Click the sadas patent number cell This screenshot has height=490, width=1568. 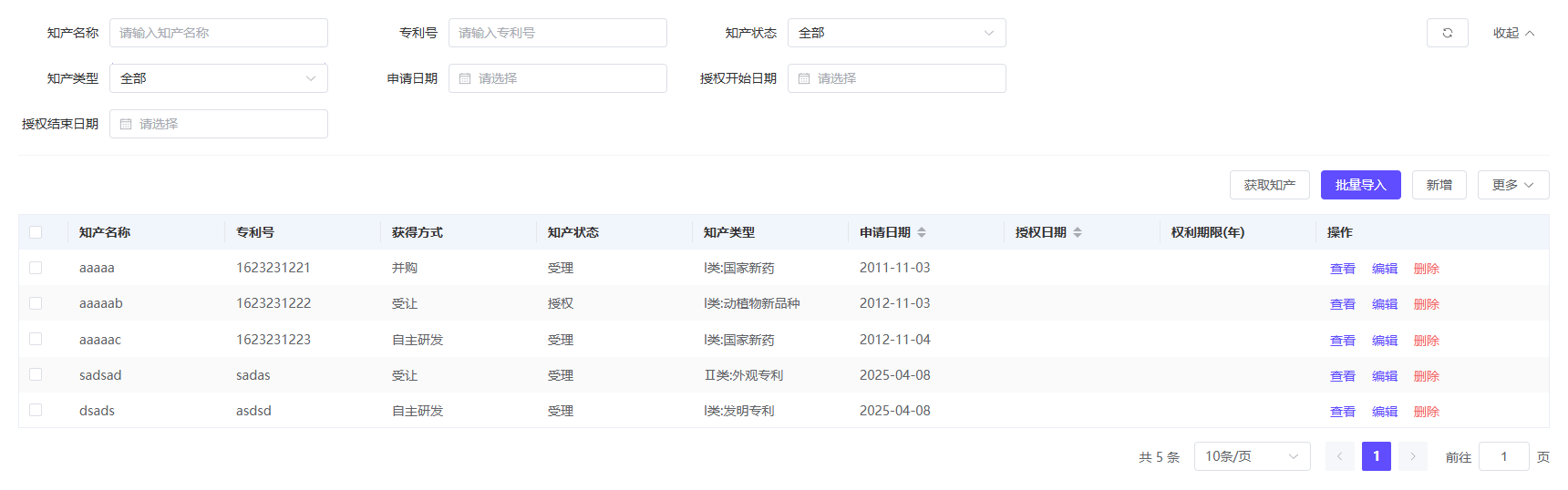click(x=253, y=375)
